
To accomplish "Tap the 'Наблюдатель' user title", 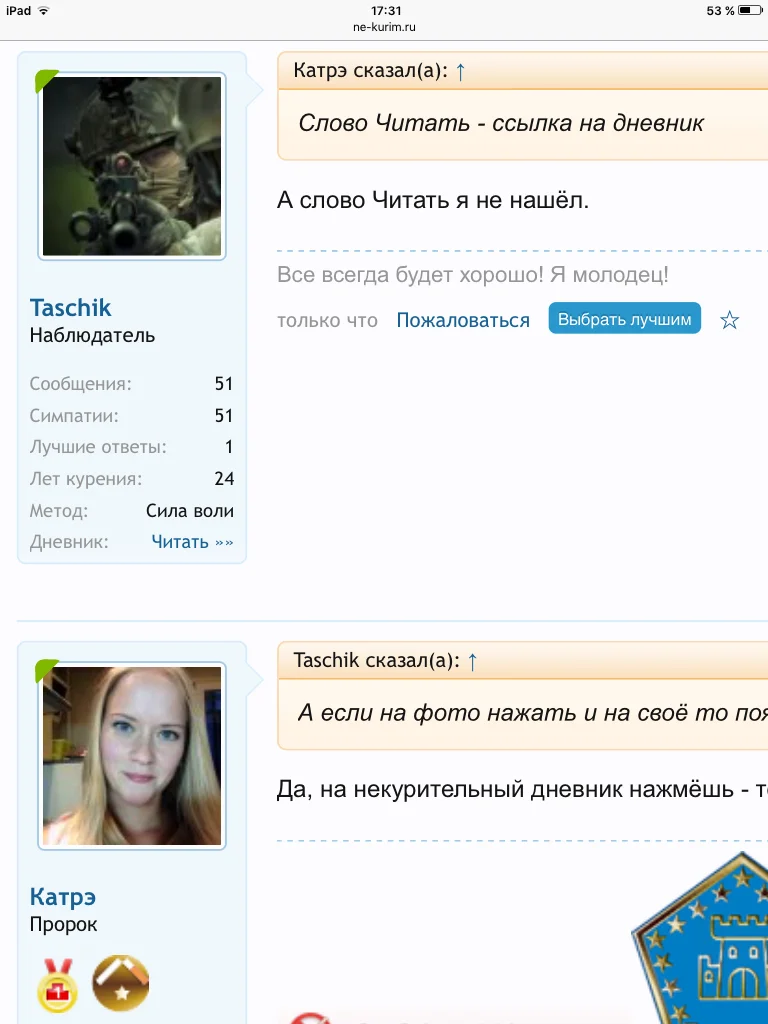I will click(x=92, y=336).
